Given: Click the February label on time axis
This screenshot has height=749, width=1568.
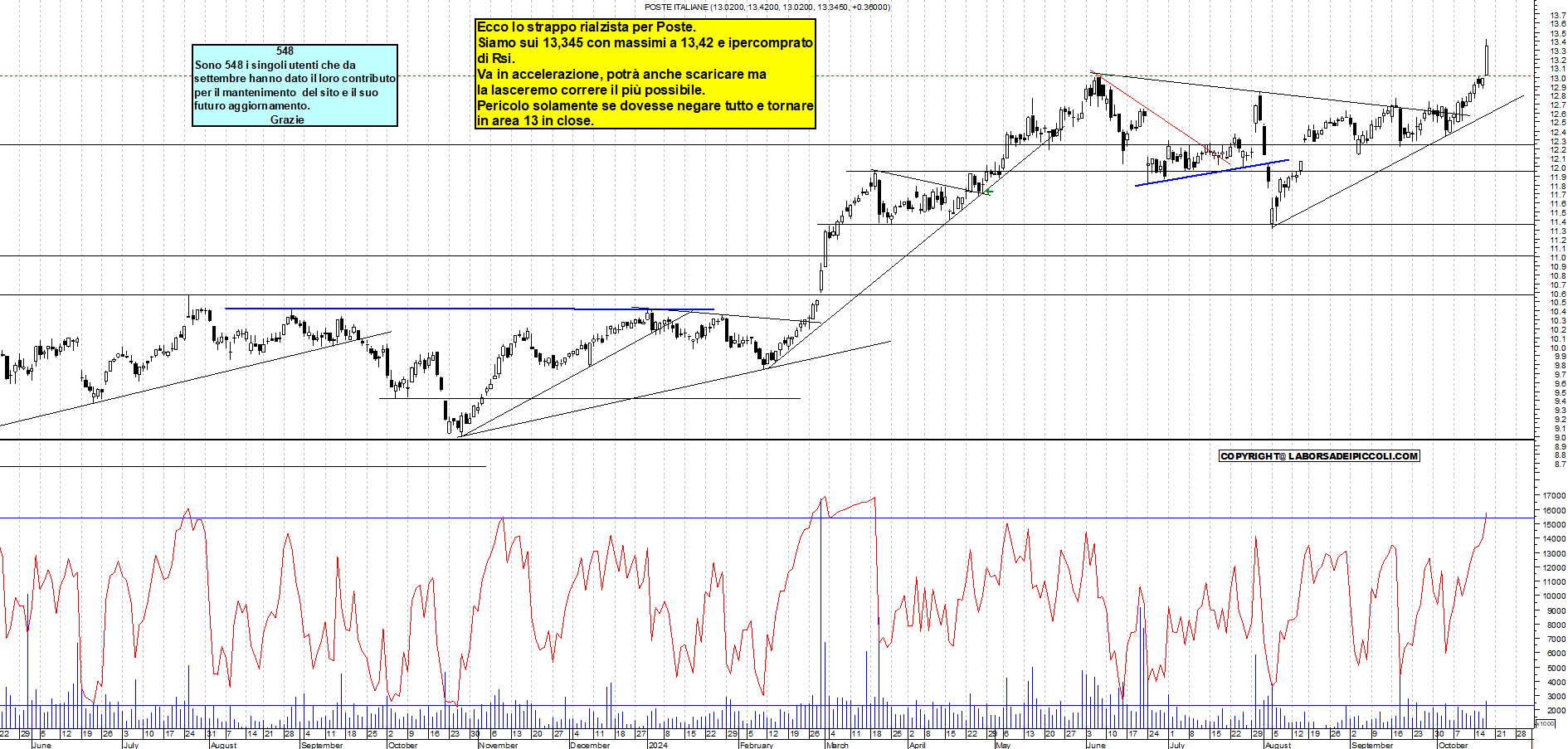Looking at the screenshot, I should (x=757, y=745).
